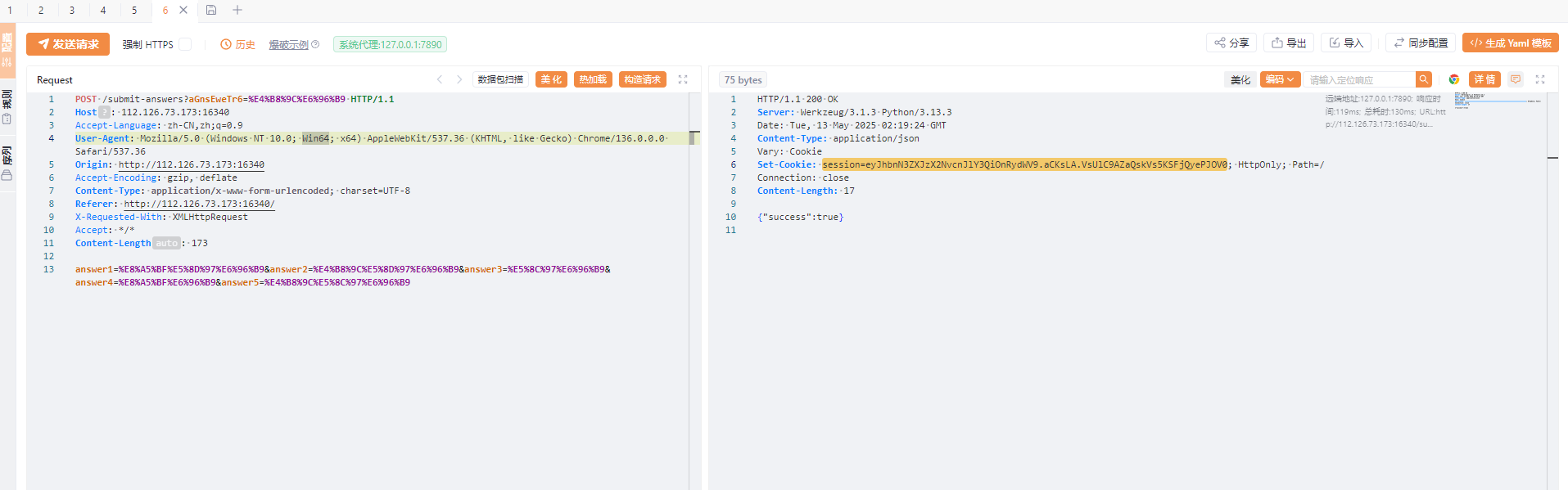
Task: Close fuzzer tab 6
Action: [183, 10]
